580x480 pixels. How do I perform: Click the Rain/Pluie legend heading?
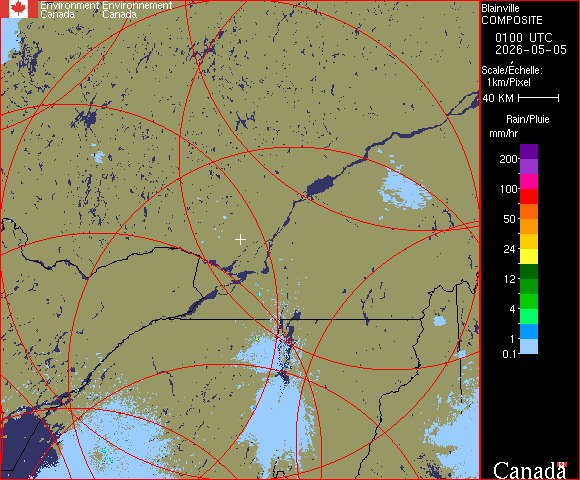point(527,119)
